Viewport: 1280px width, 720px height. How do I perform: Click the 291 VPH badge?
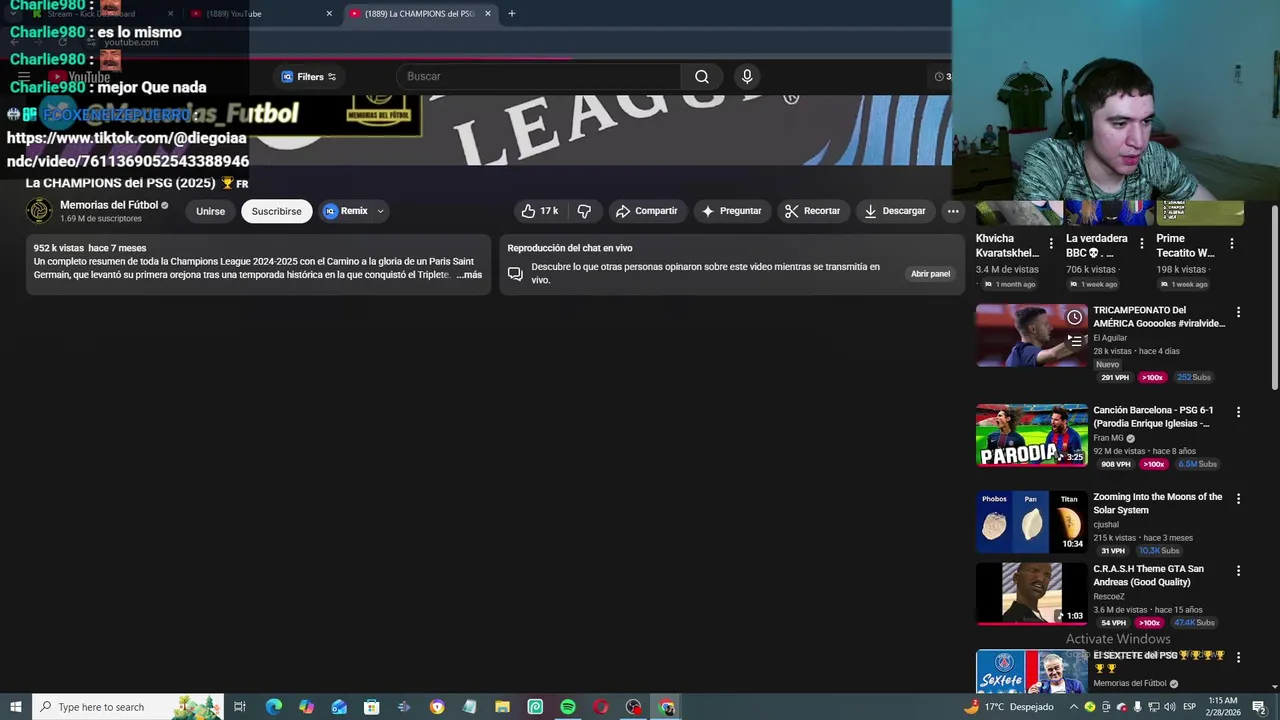pyautogui.click(x=1115, y=378)
